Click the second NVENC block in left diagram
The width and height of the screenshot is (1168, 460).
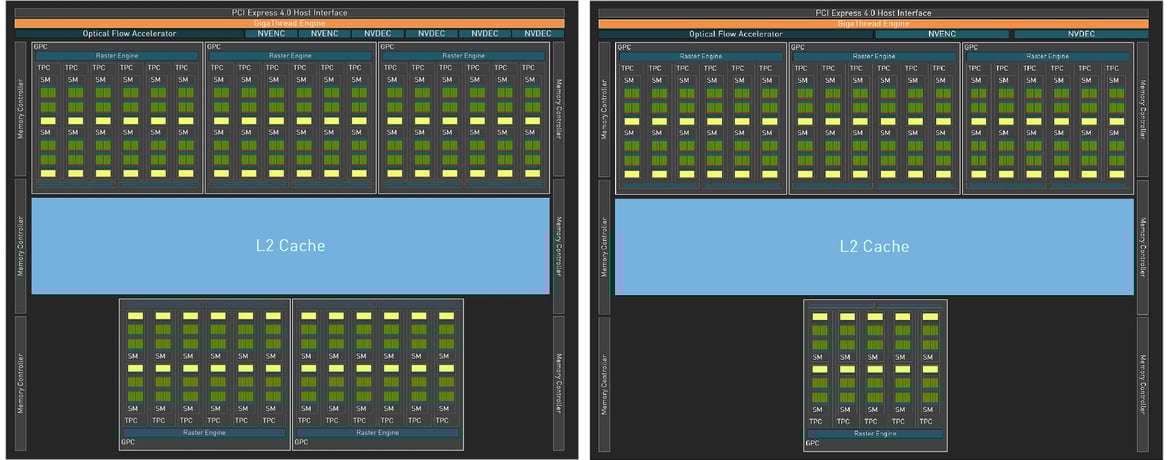(324, 33)
